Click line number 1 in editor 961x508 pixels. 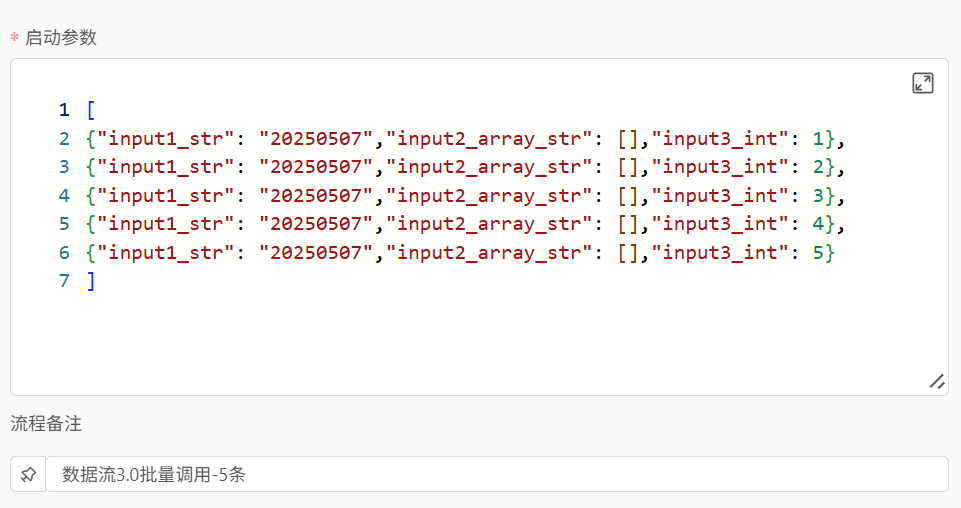[x=64, y=110]
